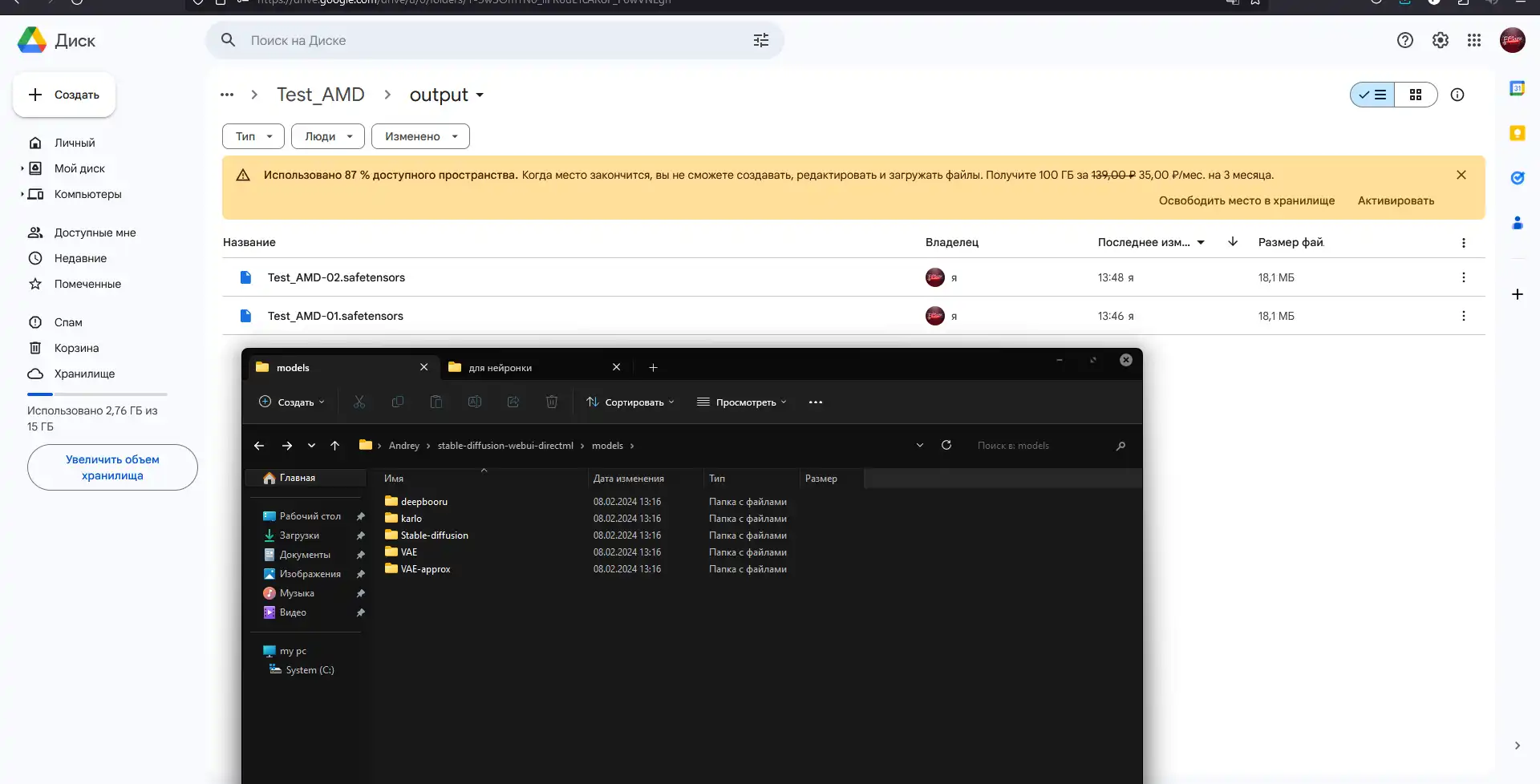Screen dimensions: 1540x784
Task: Open Google Calendar side panel icon
Action: point(1517,88)
